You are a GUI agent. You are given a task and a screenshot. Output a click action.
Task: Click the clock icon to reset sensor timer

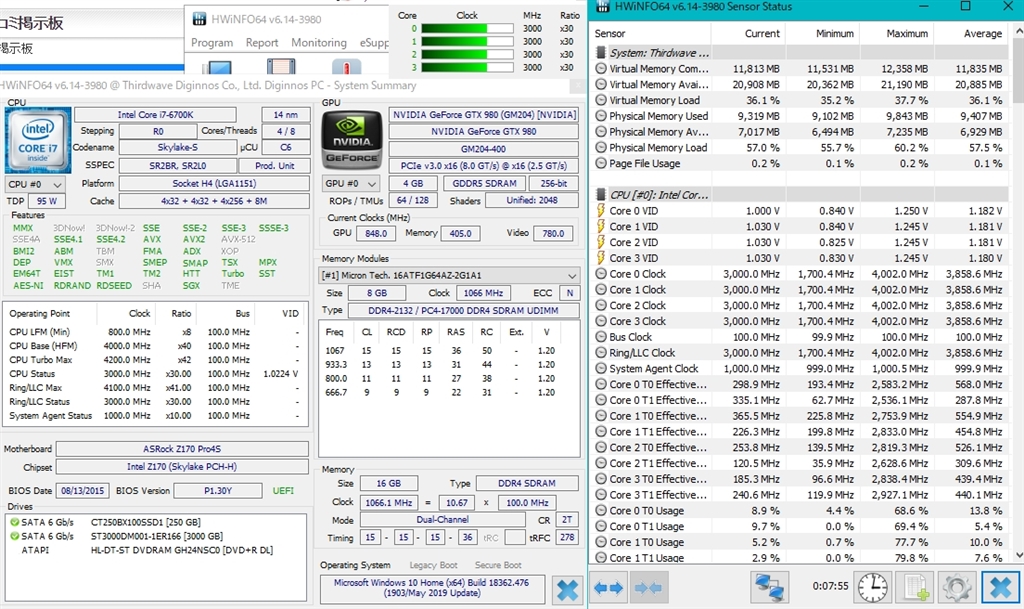coord(872,587)
